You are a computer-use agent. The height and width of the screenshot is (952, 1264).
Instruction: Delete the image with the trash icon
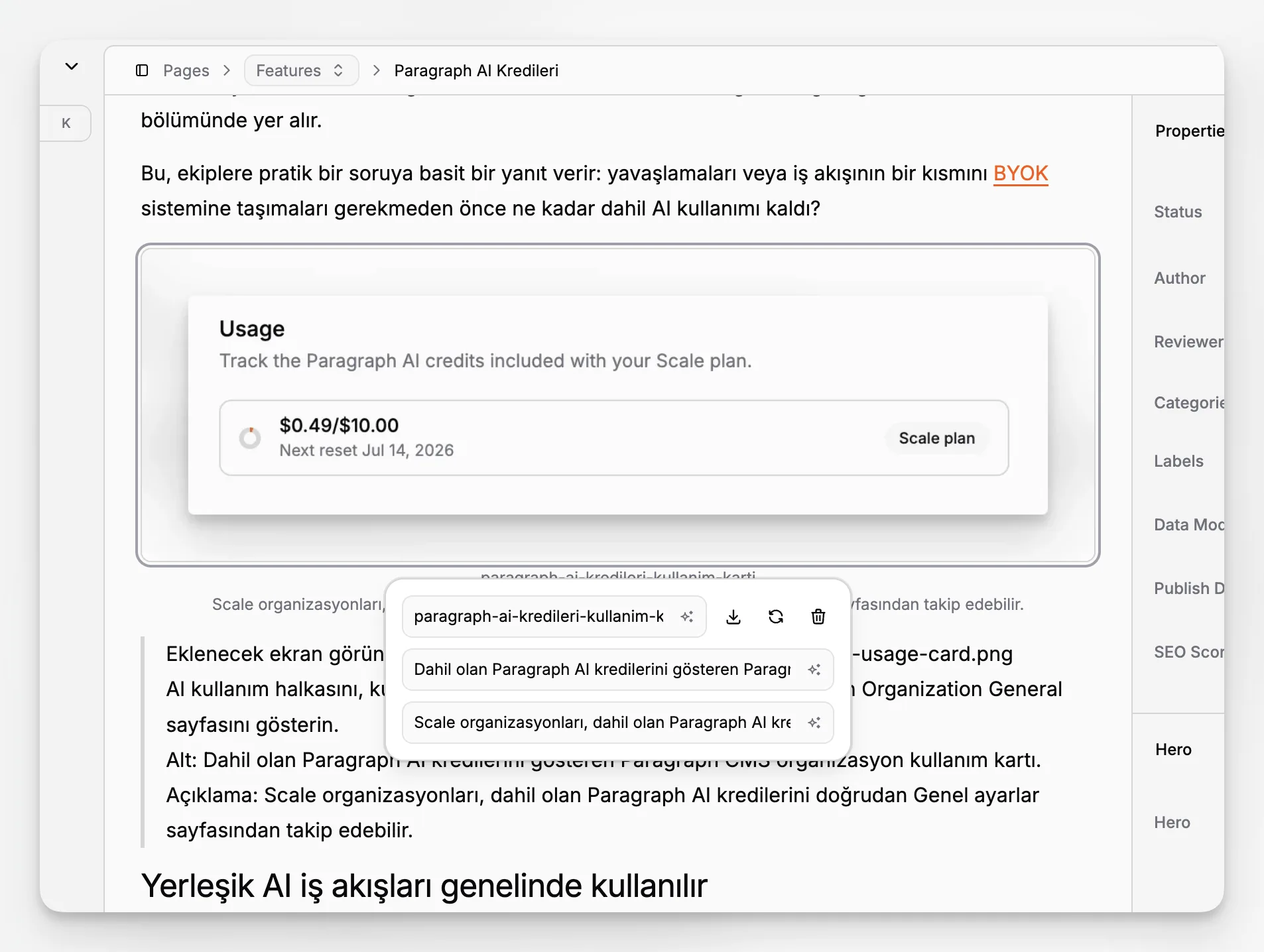click(x=818, y=617)
